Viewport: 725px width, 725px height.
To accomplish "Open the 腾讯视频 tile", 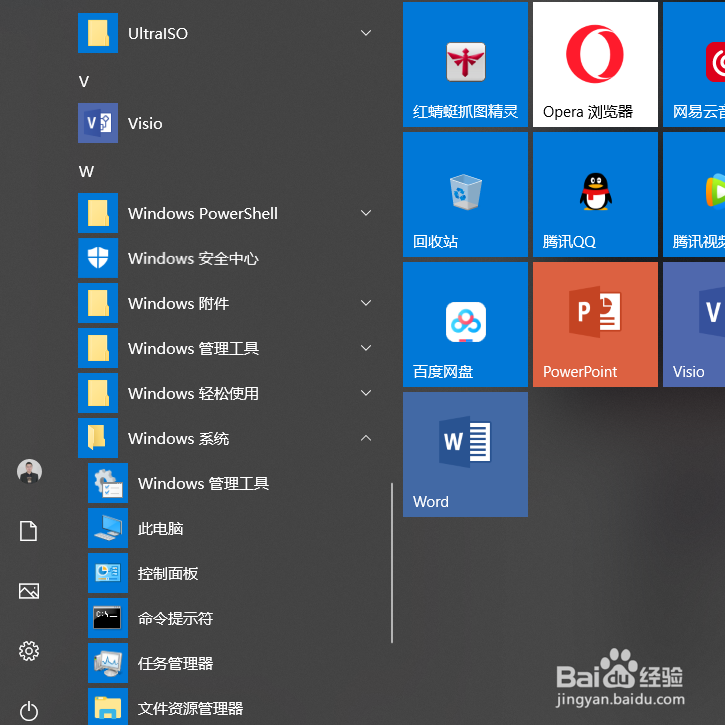I will (x=694, y=194).
